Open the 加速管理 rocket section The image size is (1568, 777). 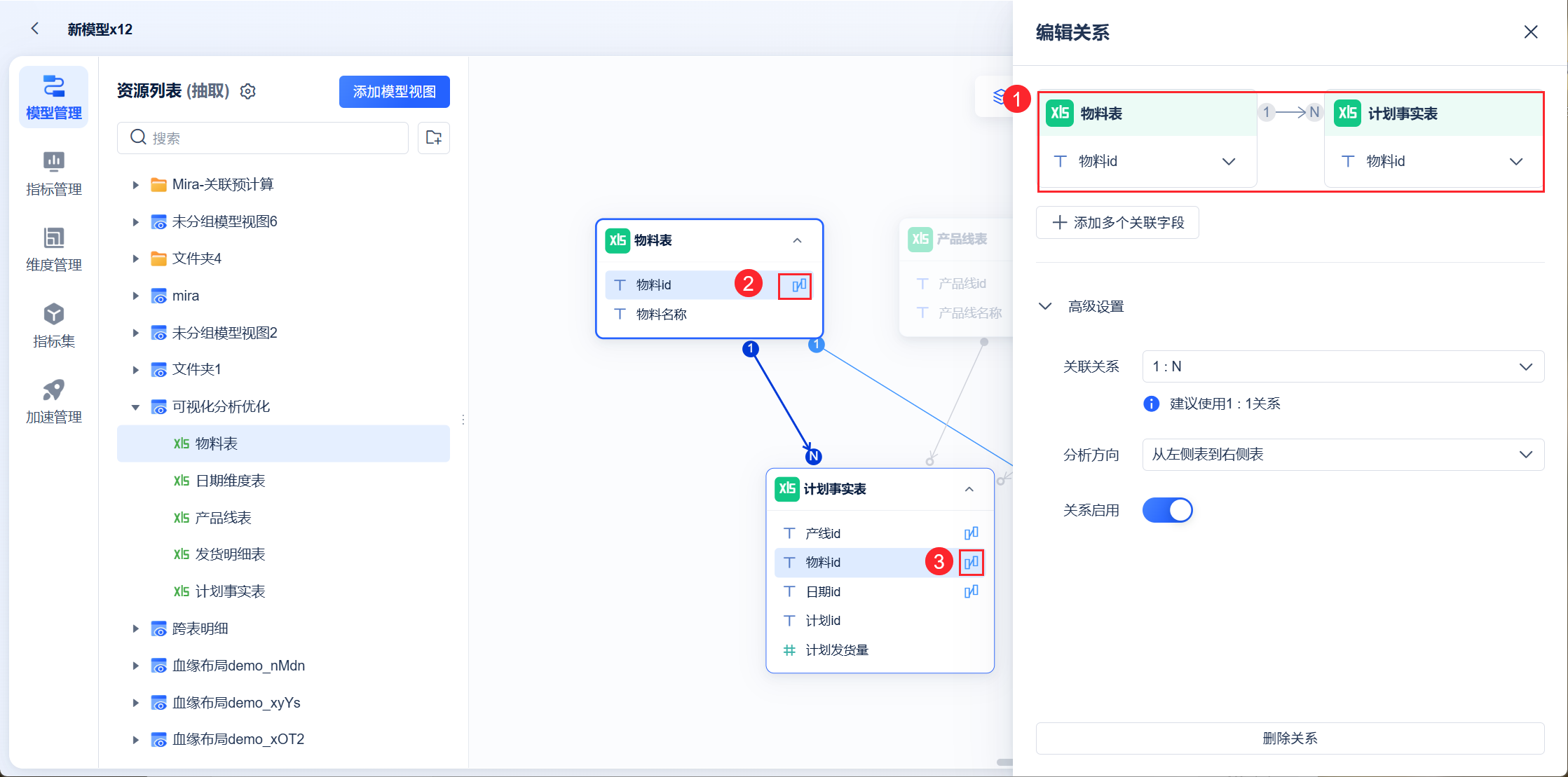click(x=53, y=401)
